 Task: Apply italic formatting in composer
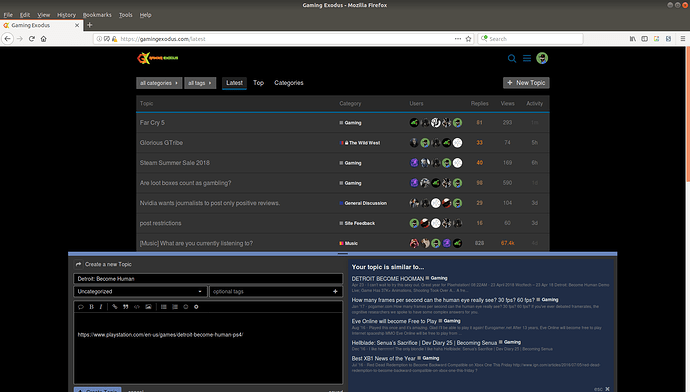(101, 307)
